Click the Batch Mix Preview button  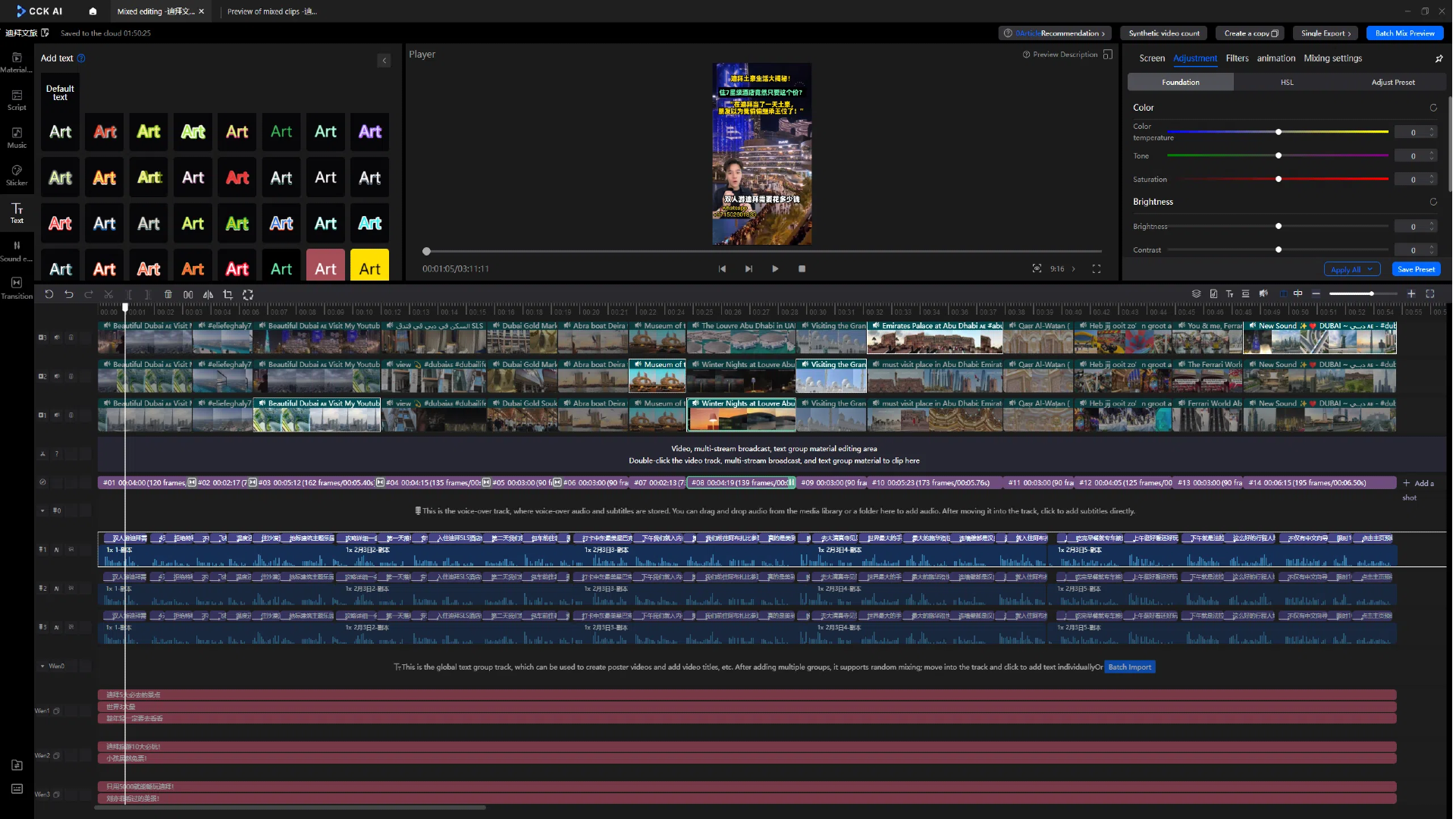tap(1404, 33)
